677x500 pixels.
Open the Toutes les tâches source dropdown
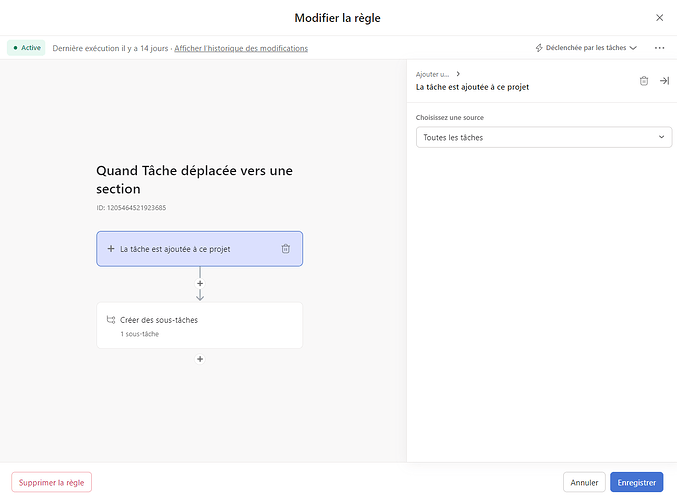544,137
